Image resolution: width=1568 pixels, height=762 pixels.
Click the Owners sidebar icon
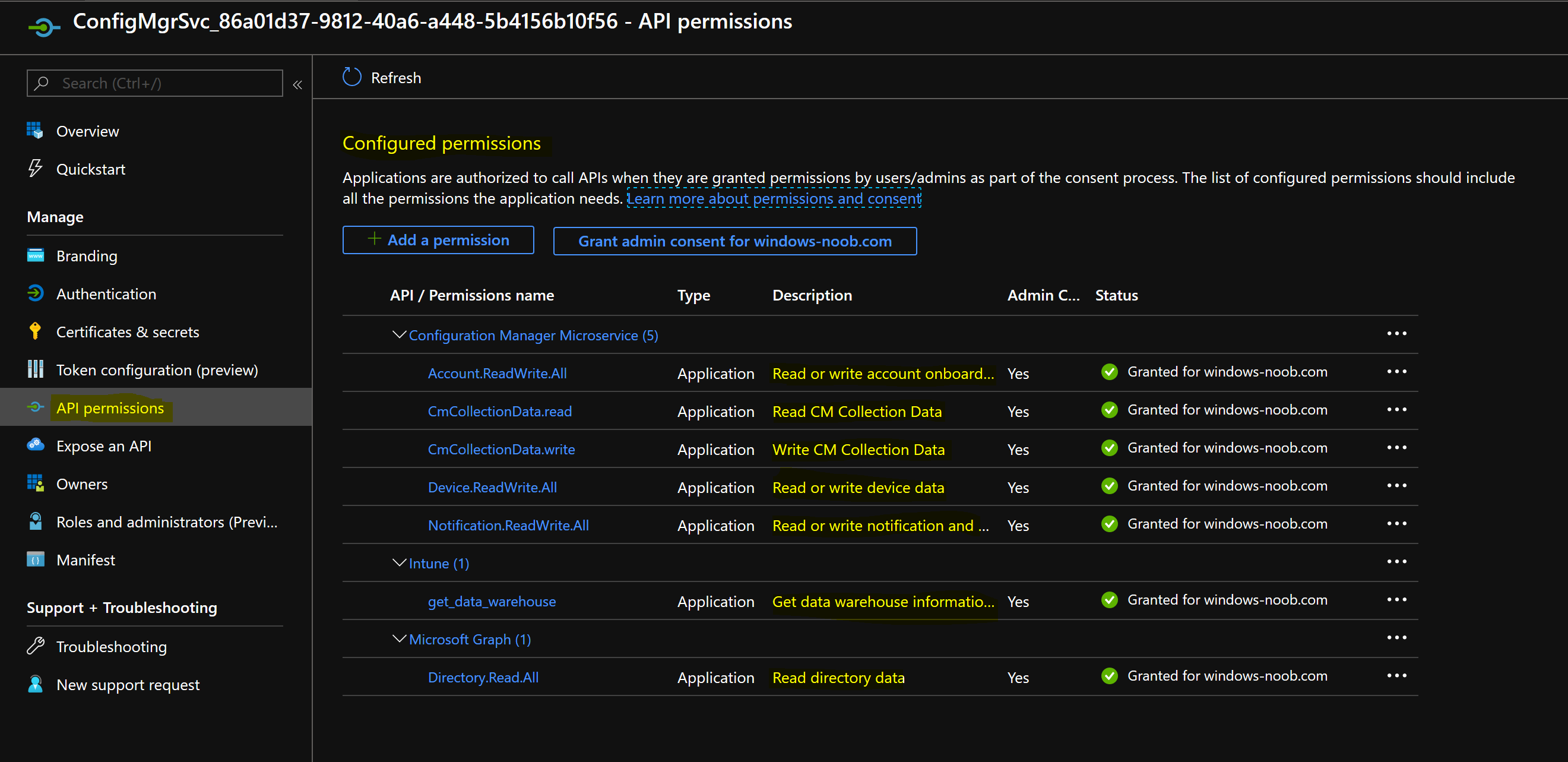(35, 483)
